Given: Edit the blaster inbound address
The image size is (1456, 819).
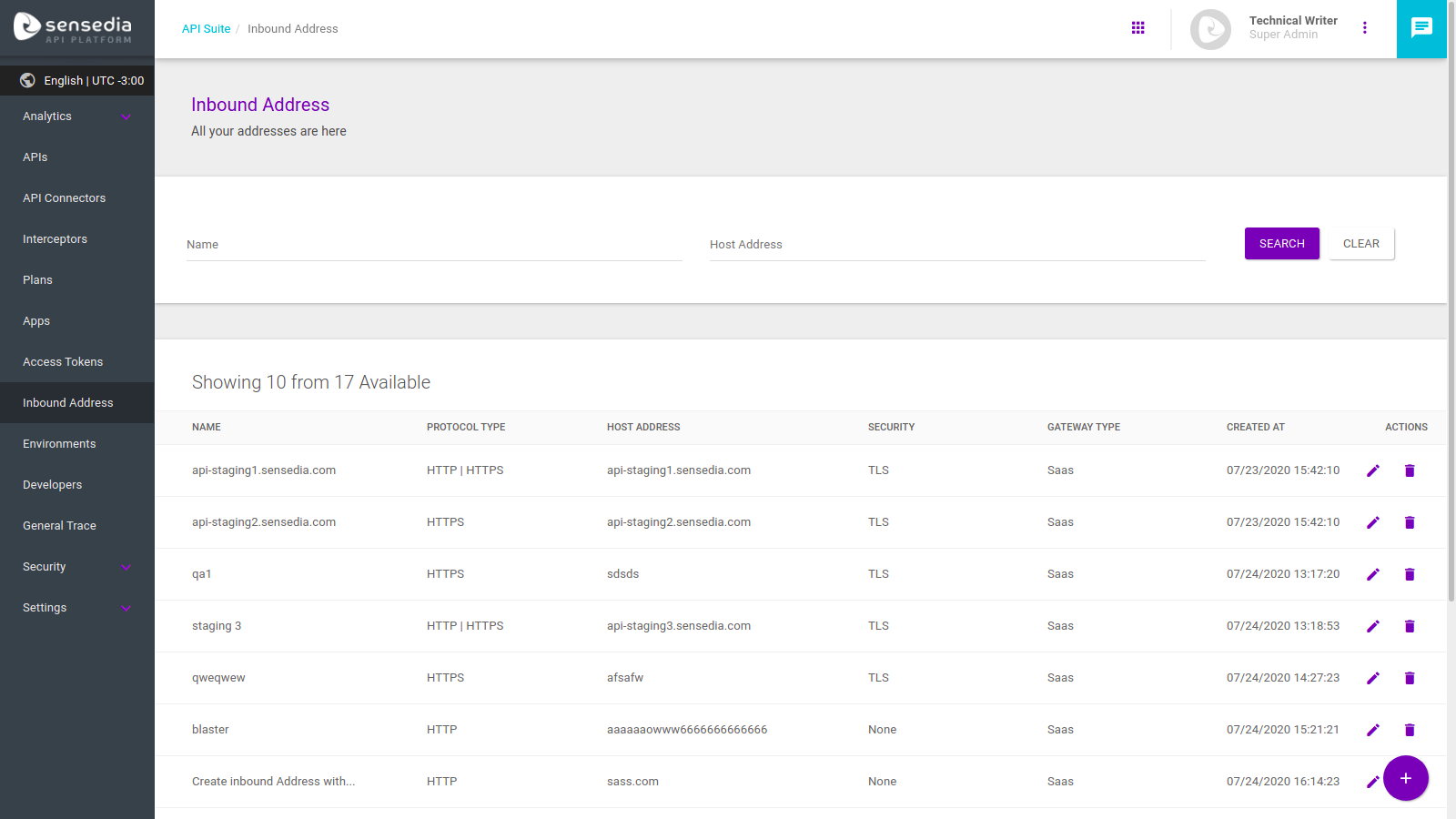Looking at the screenshot, I should (1373, 729).
